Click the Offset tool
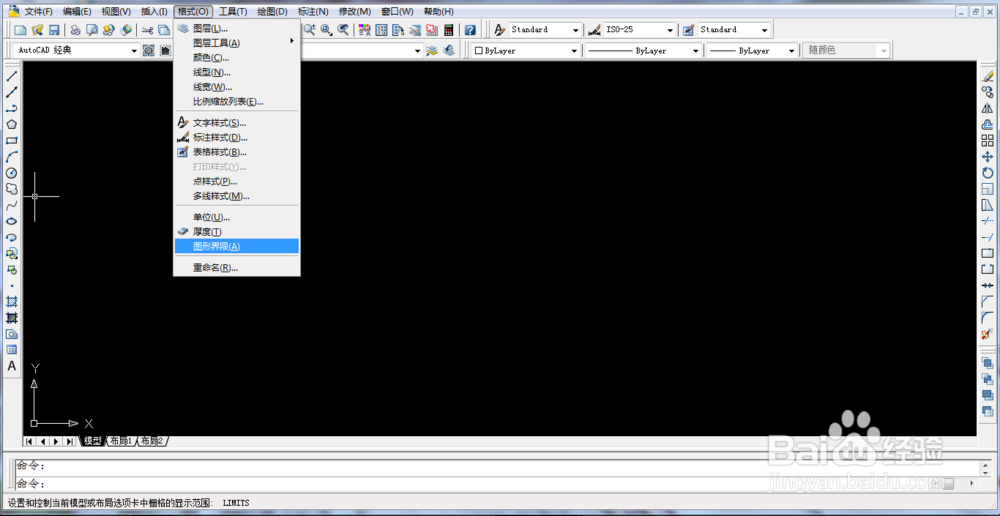The width and height of the screenshot is (1000, 516). (987, 124)
